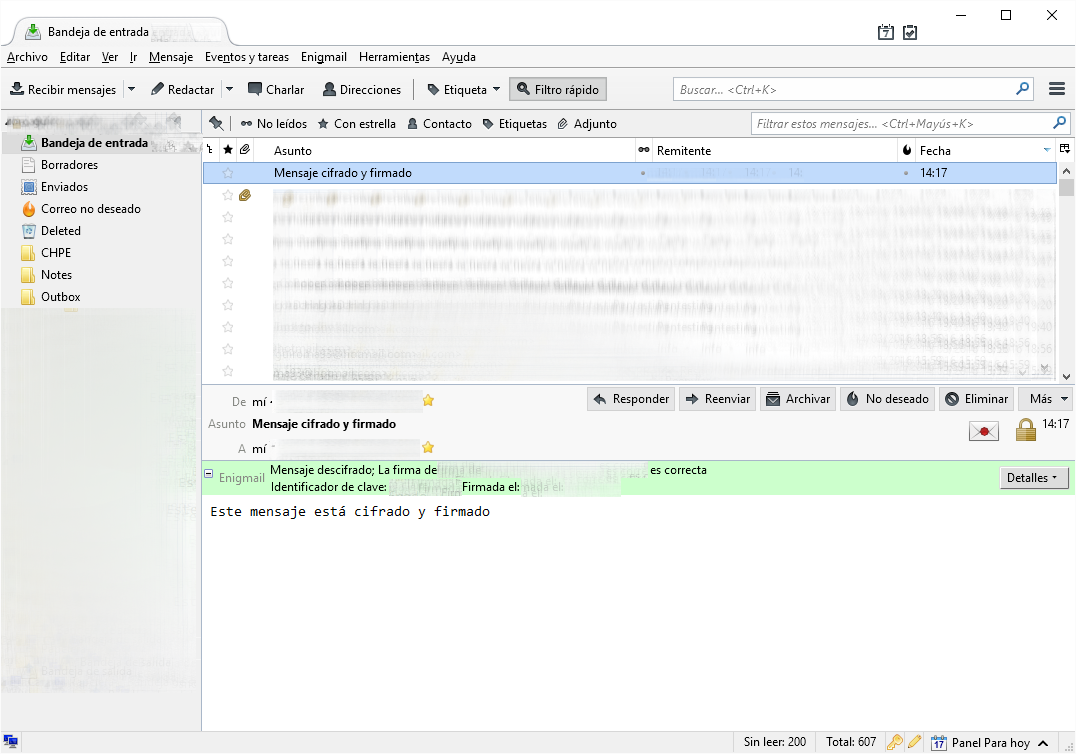Mark message as No deseado
Screen dimensions: 1076x754
tap(887, 399)
